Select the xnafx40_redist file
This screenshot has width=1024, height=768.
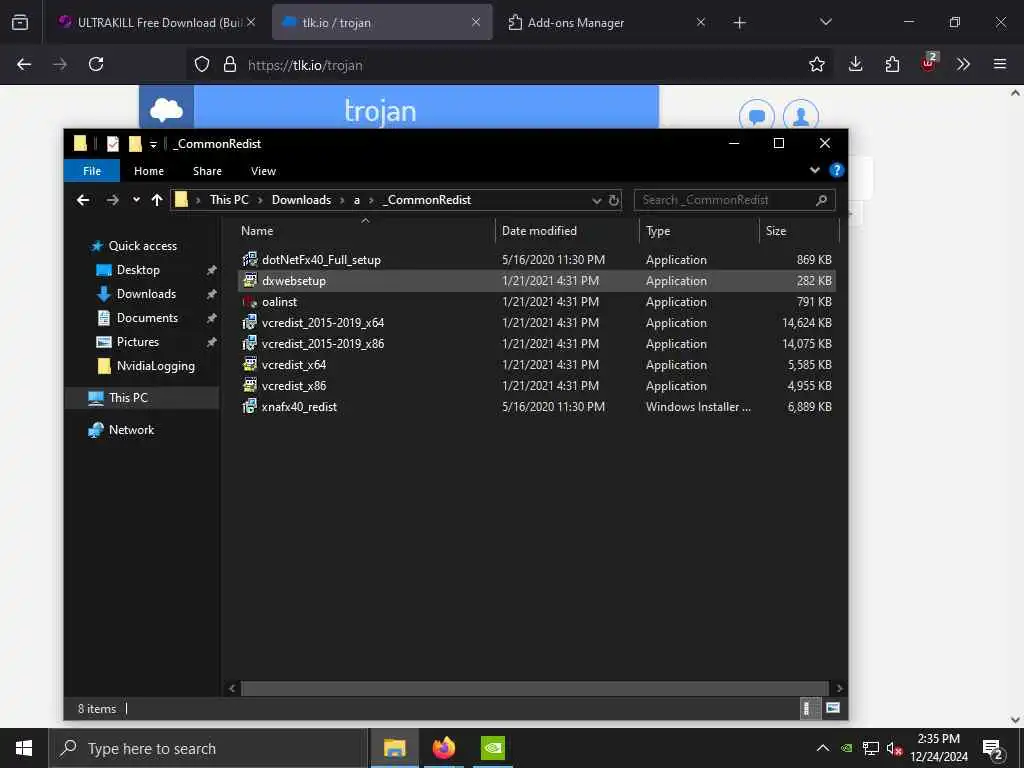pyautogui.click(x=537, y=406)
